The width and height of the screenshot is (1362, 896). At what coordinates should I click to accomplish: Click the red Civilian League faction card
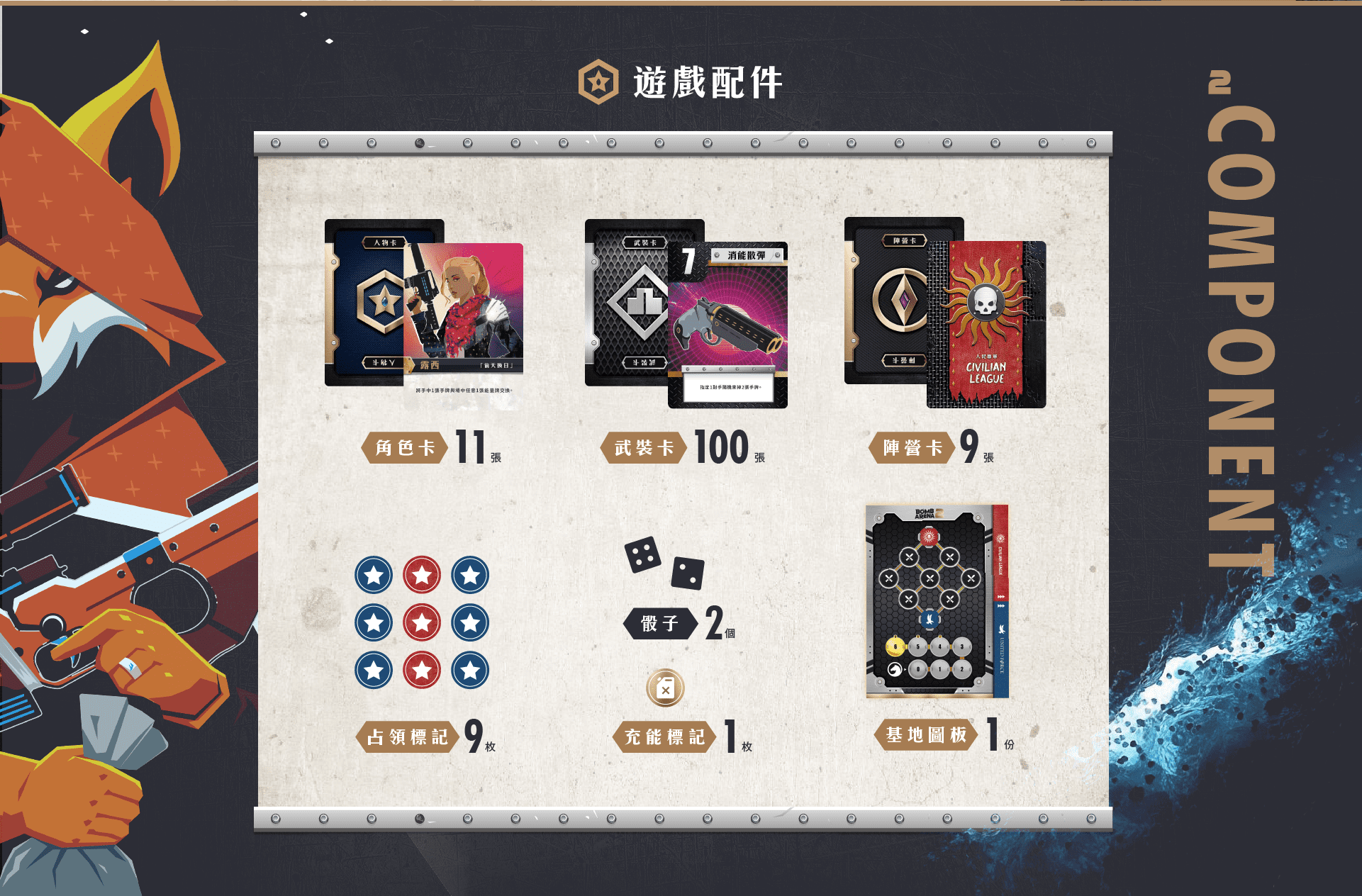point(986,325)
